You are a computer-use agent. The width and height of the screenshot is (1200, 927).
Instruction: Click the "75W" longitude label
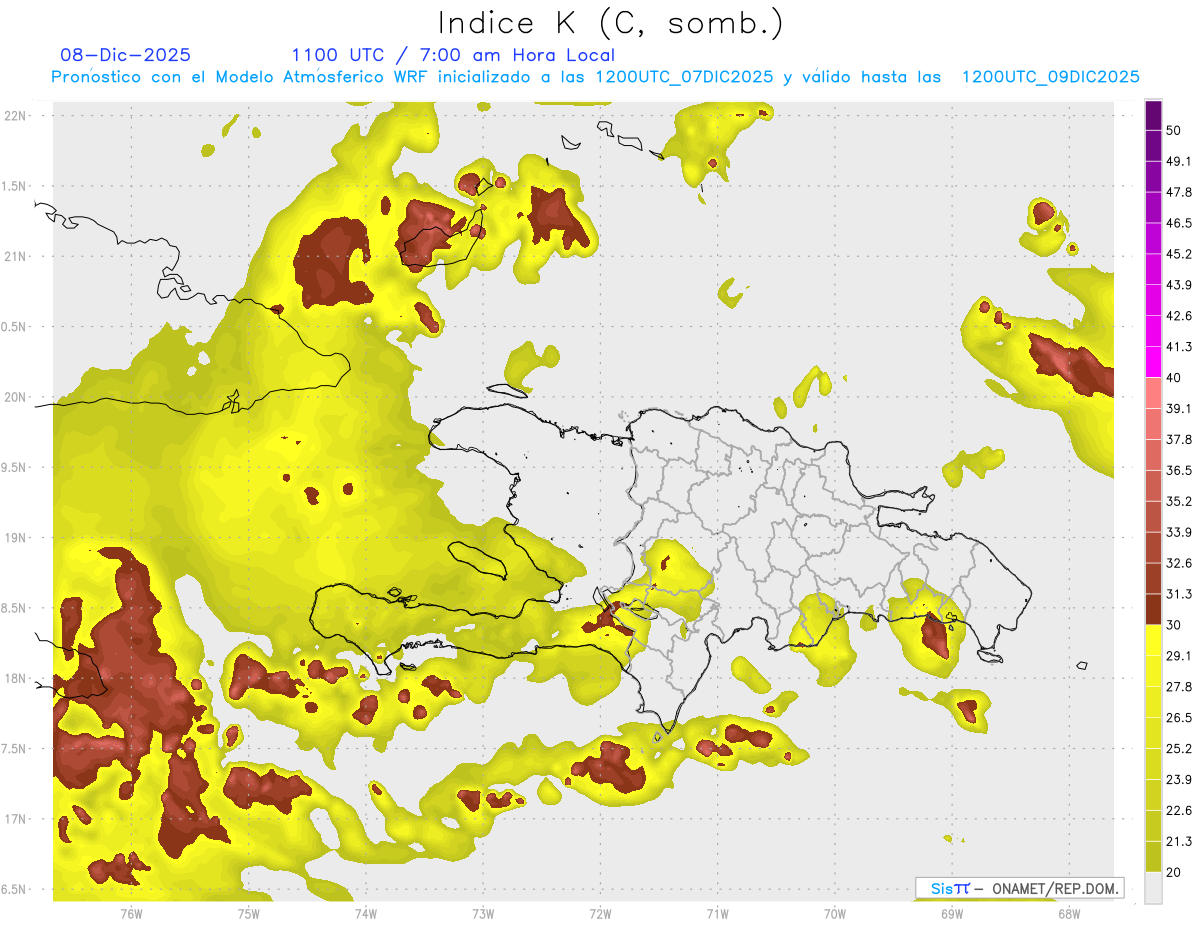click(248, 913)
